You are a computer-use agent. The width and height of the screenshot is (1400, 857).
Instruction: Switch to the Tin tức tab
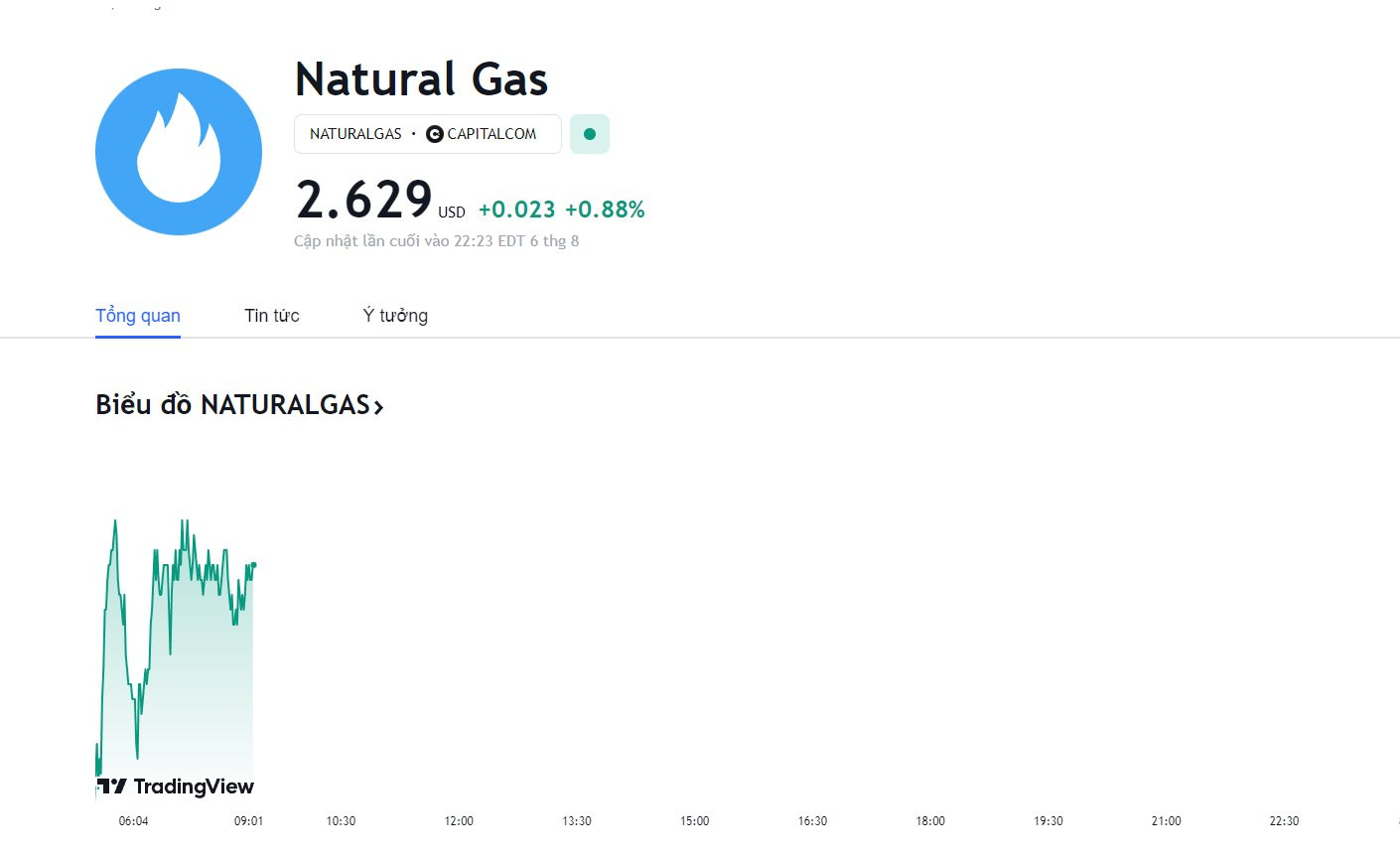(x=272, y=316)
